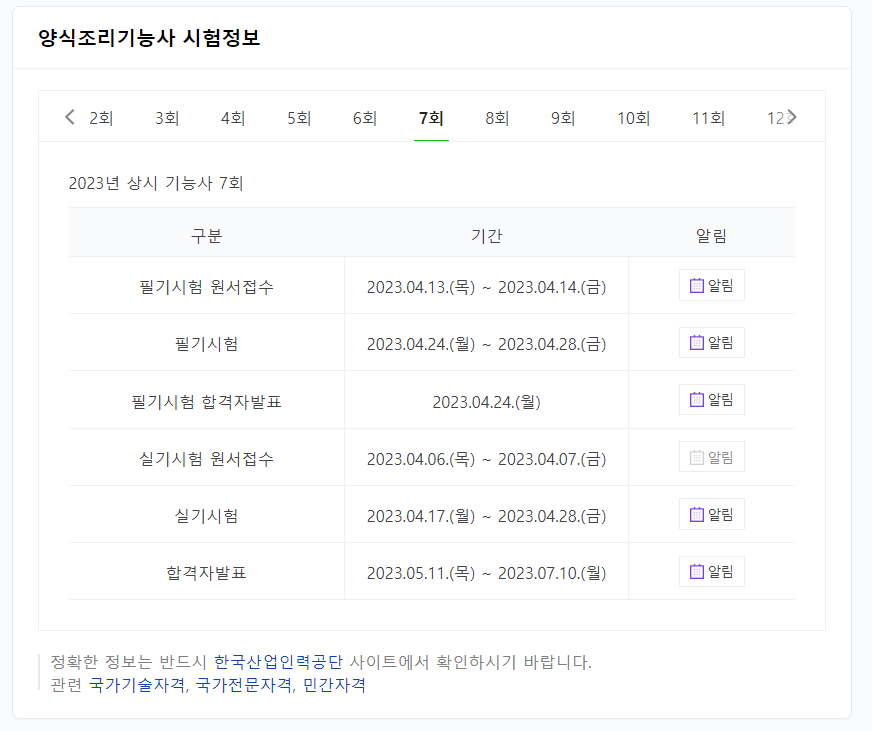Open the 한국산업인력공단 site link
The width and height of the screenshot is (872, 731).
click(278, 662)
